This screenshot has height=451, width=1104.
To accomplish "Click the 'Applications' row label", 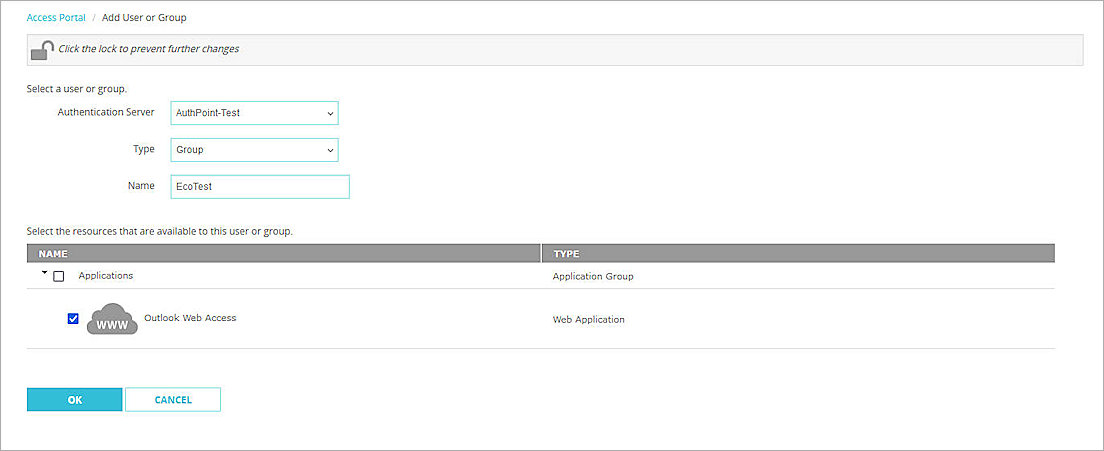I will (x=106, y=276).
